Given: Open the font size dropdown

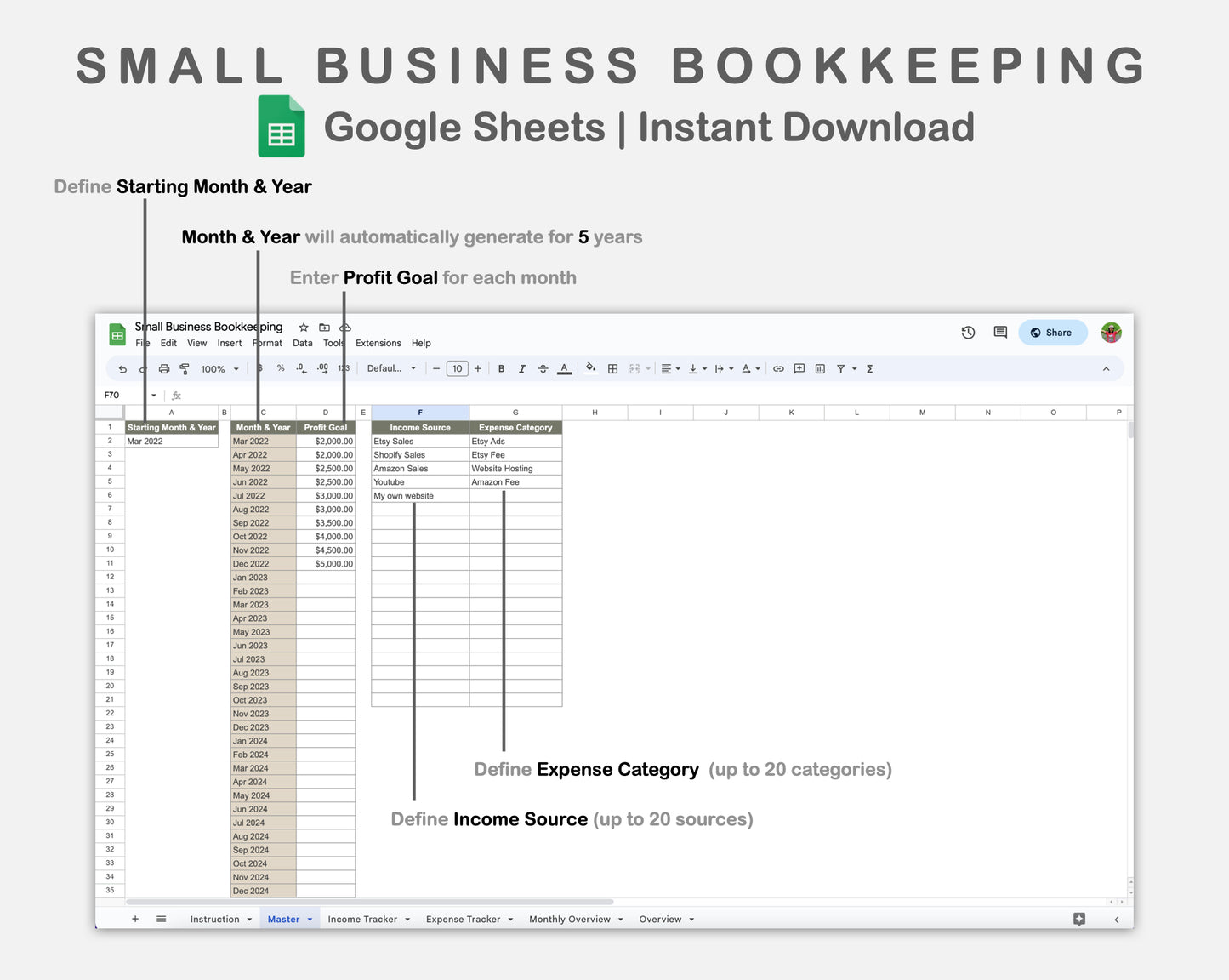Looking at the screenshot, I should click(457, 368).
